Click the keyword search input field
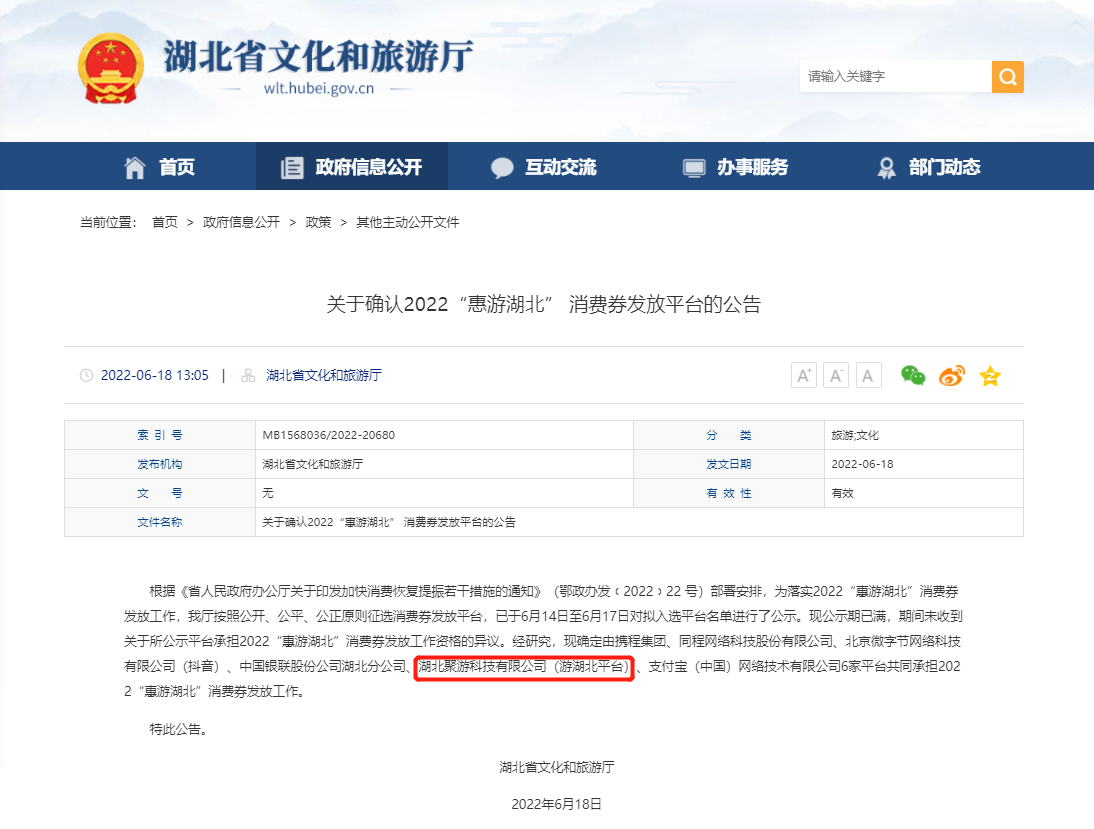The width and height of the screenshot is (1094, 829). pyautogui.click(x=894, y=77)
